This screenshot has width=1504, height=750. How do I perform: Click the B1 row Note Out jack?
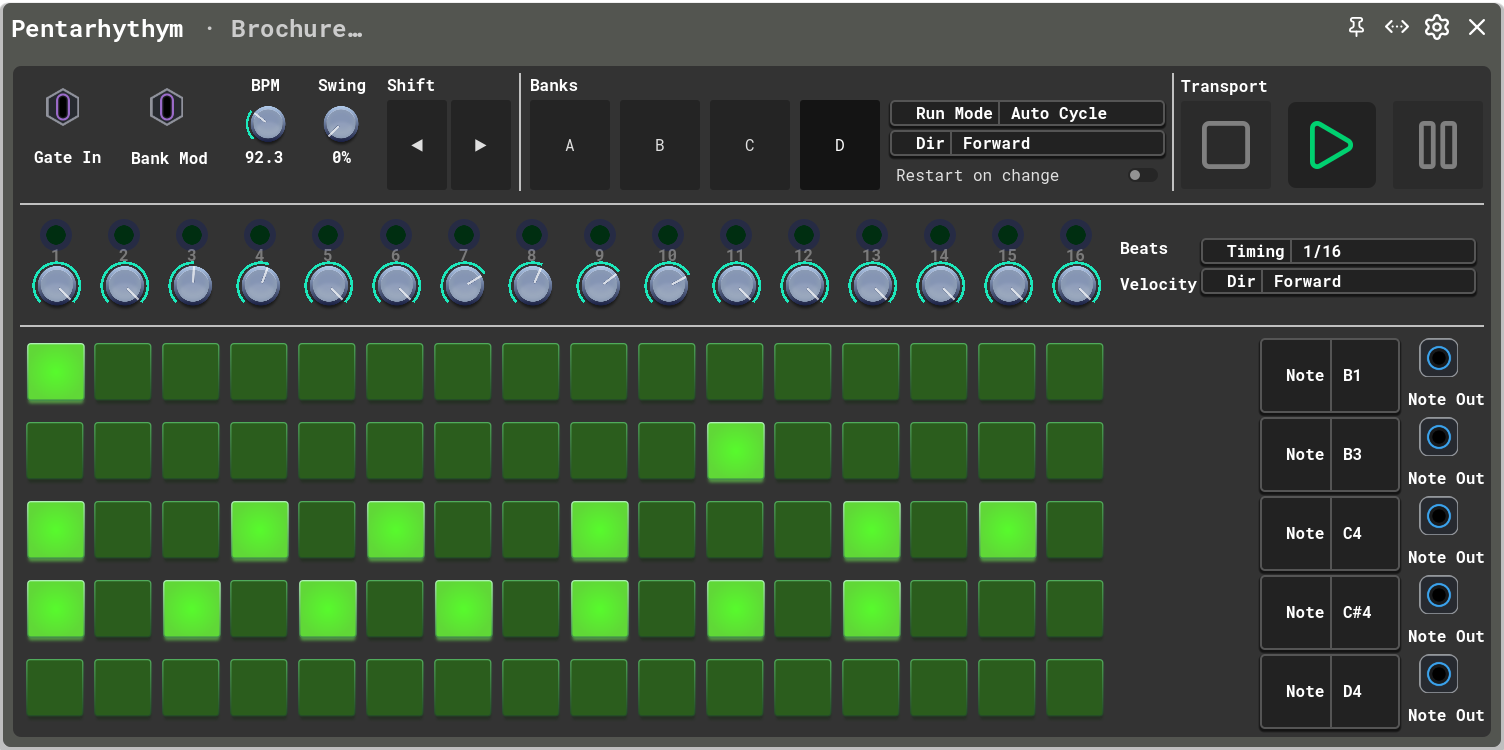pos(1438,358)
